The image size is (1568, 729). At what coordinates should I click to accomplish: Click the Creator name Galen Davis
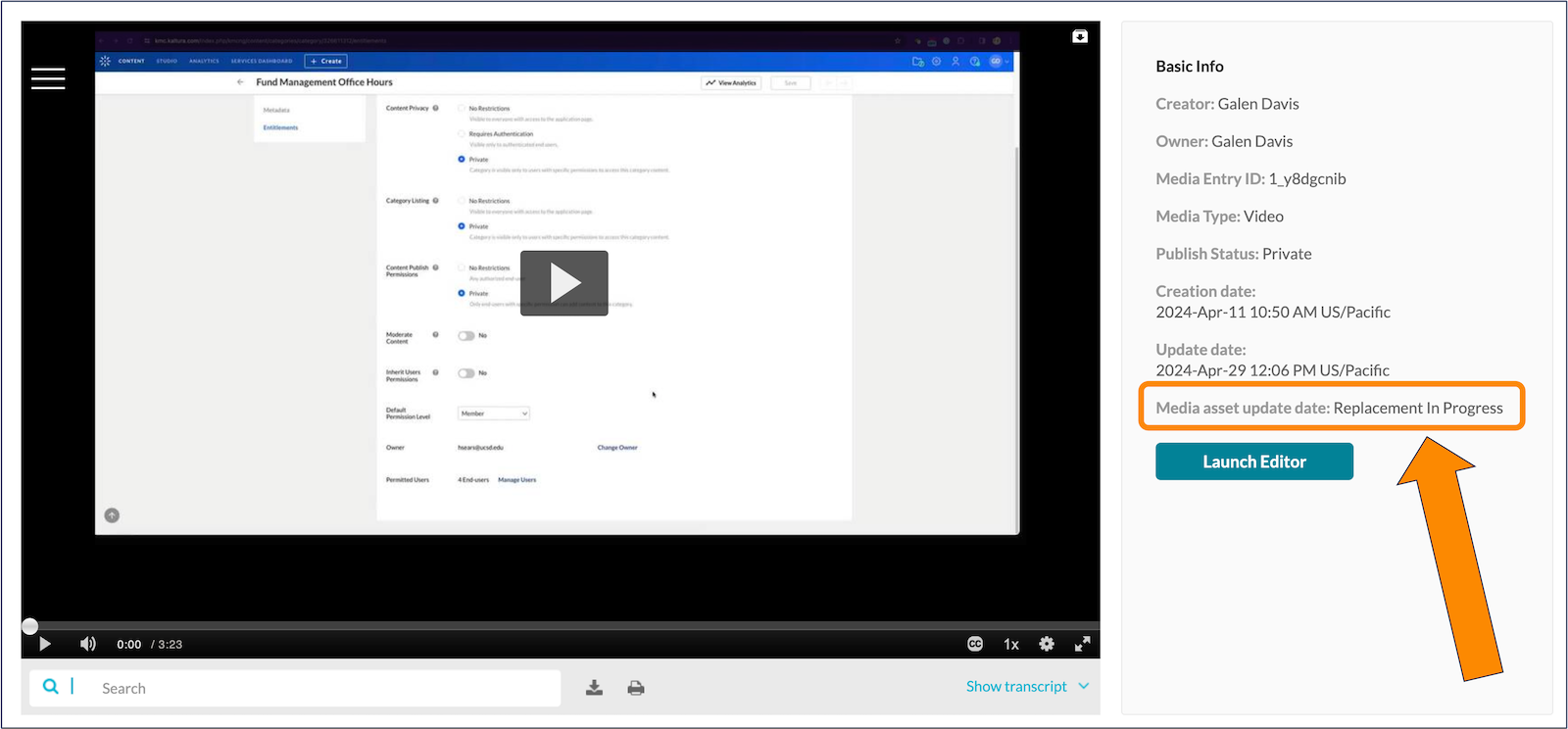point(1258,104)
